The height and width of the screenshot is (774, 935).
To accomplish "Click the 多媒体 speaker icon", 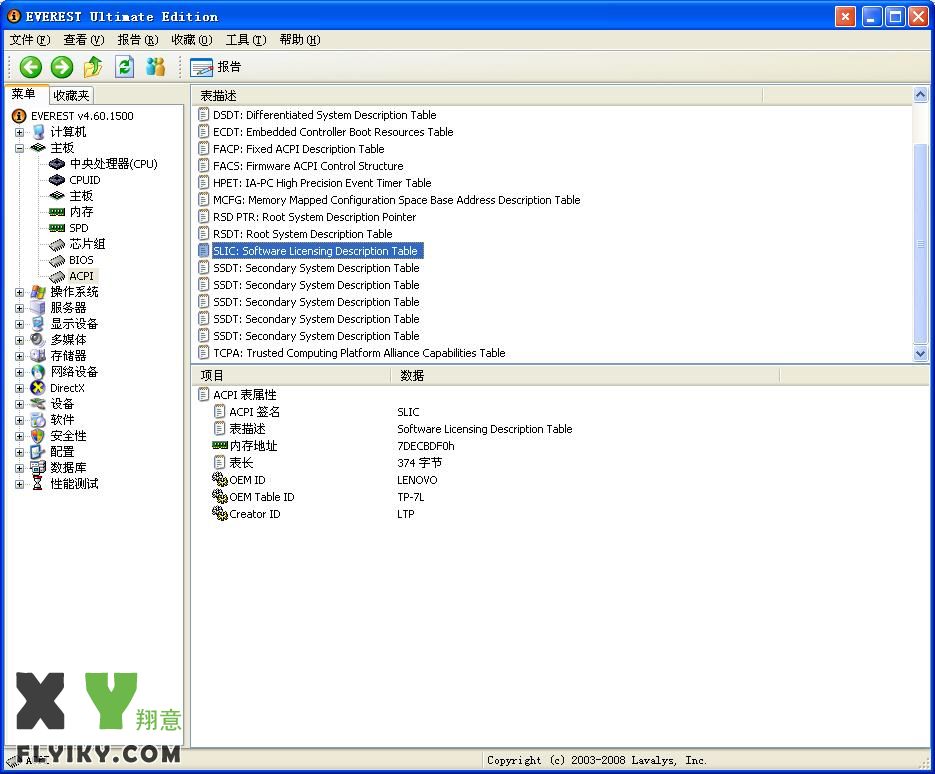I will coord(38,340).
